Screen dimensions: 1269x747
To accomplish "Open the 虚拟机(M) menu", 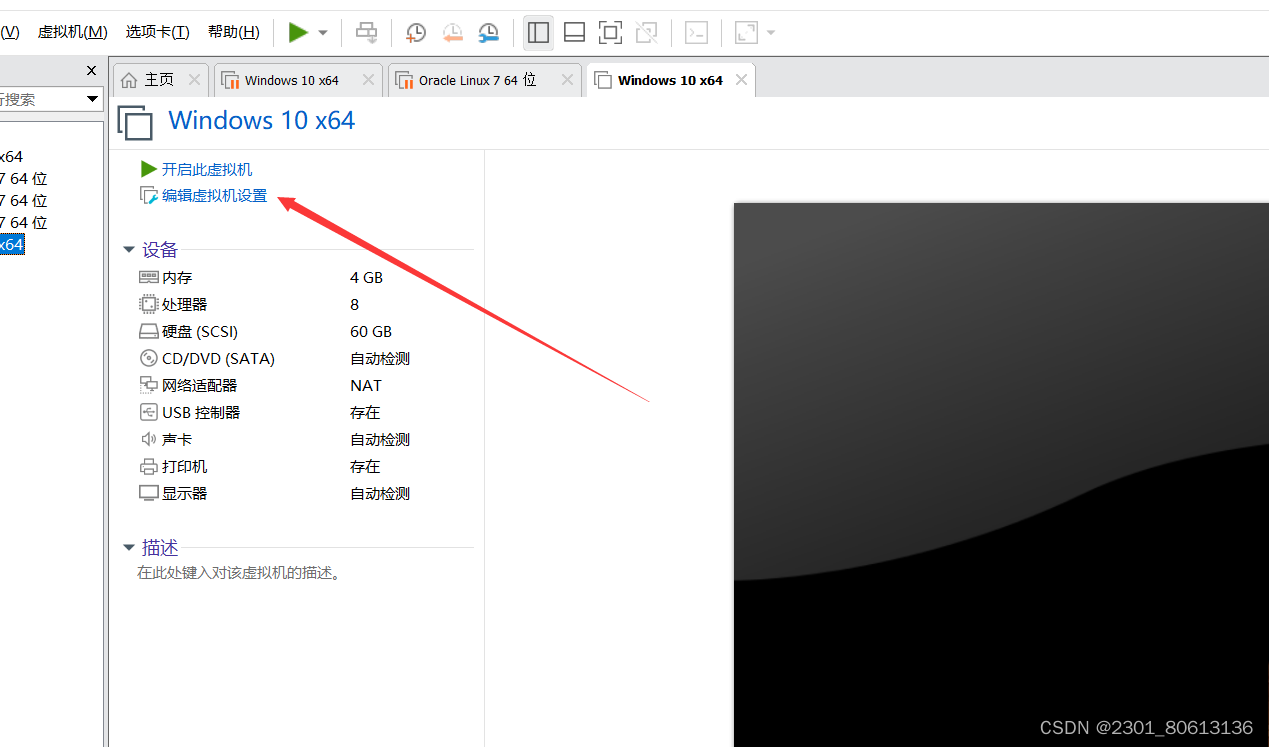I will tap(72, 32).
